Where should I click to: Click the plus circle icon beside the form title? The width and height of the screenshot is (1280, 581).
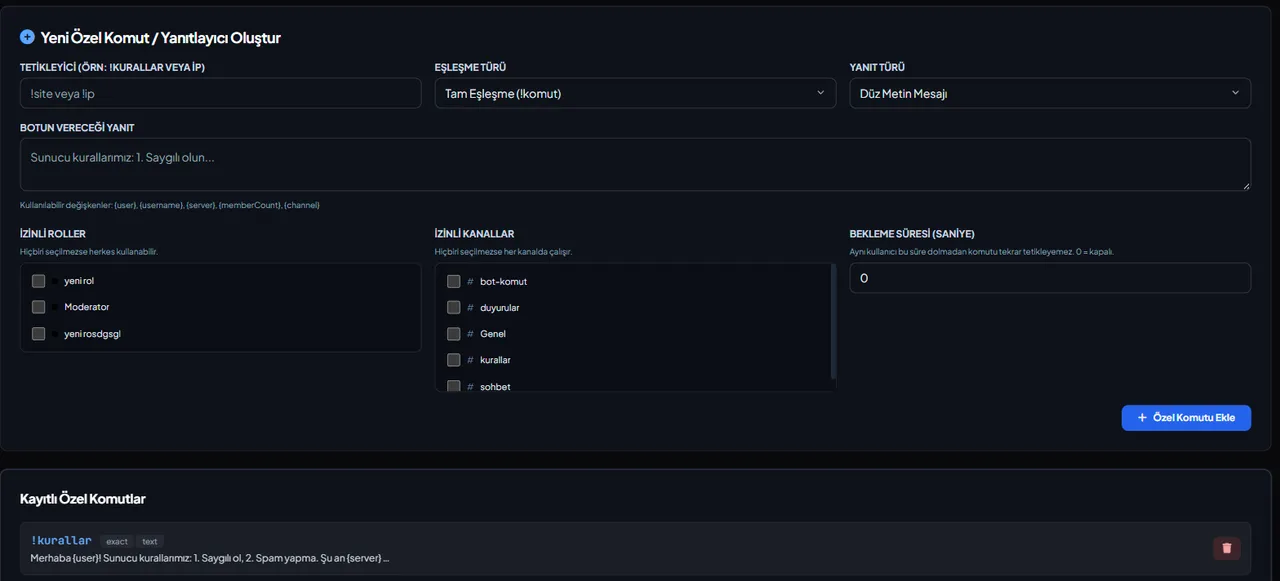[x=27, y=37]
